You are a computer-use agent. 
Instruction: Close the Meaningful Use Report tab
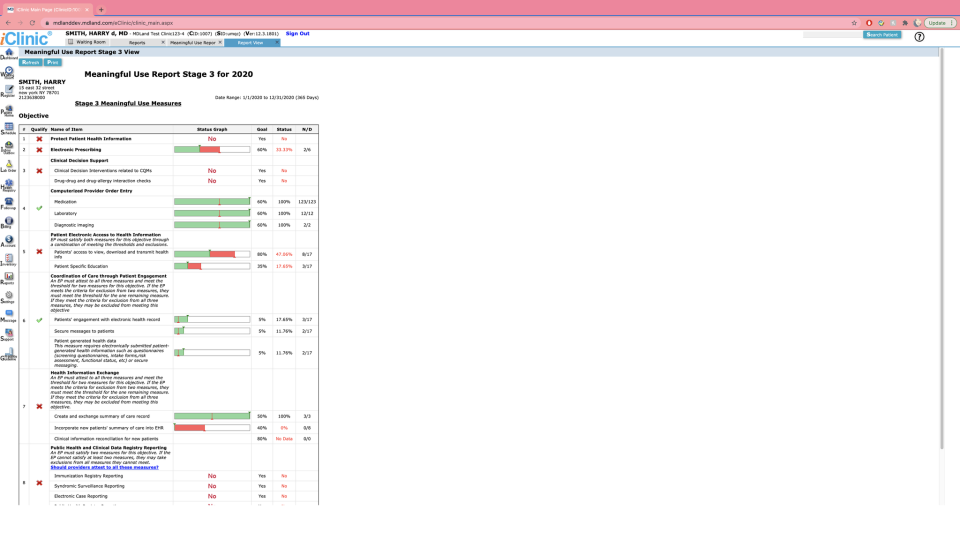click(220, 42)
